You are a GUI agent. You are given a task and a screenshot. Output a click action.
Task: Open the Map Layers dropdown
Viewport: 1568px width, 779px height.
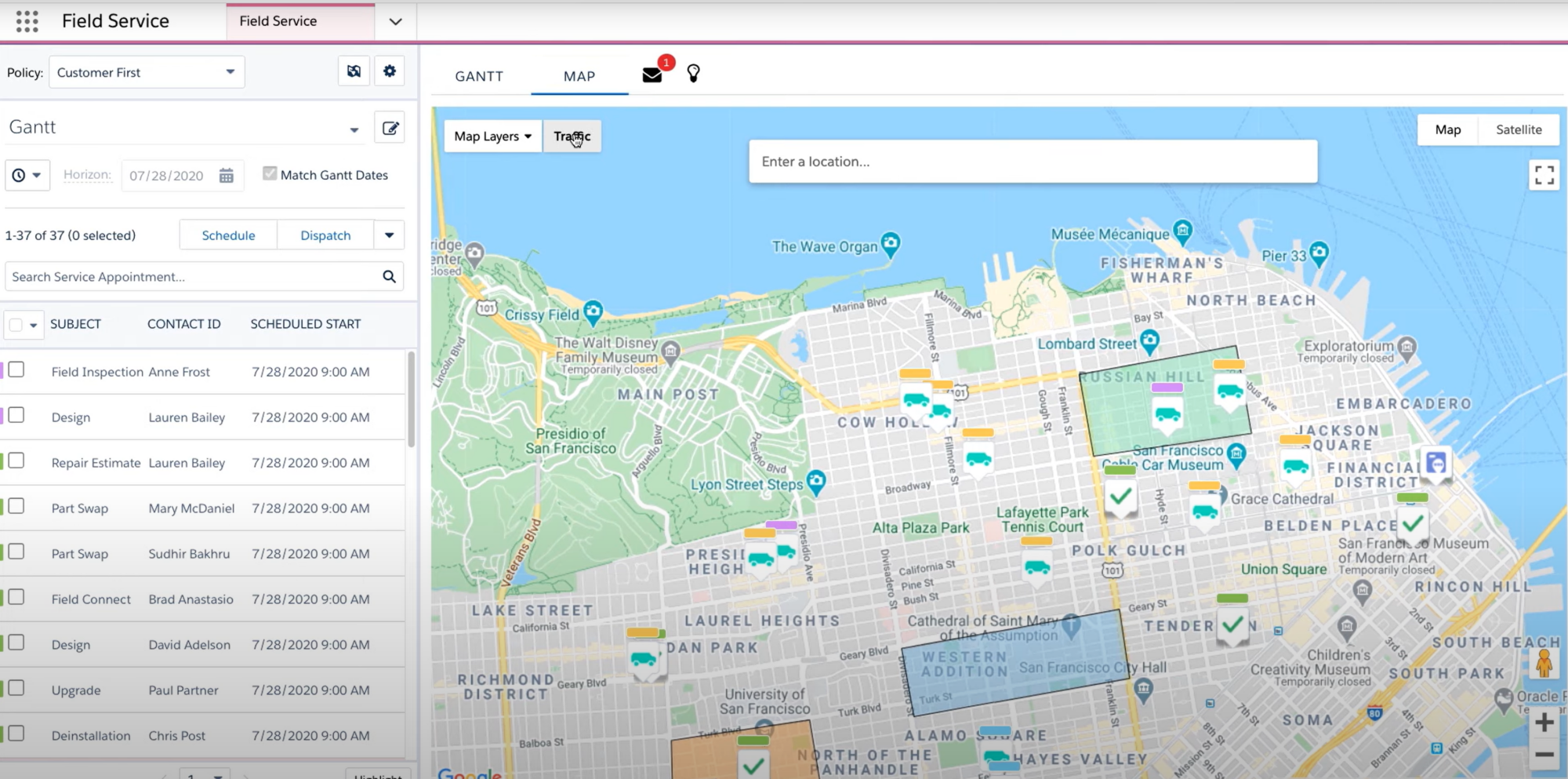pyautogui.click(x=493, y=136)
